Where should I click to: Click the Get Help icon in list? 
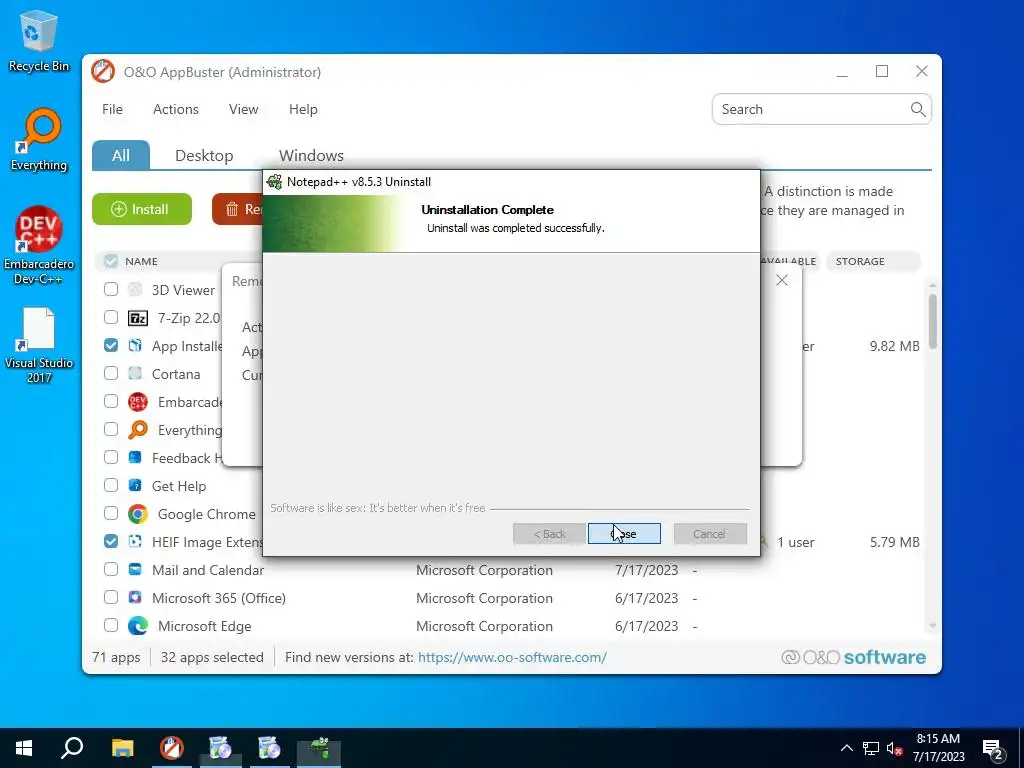coord(135,485)
